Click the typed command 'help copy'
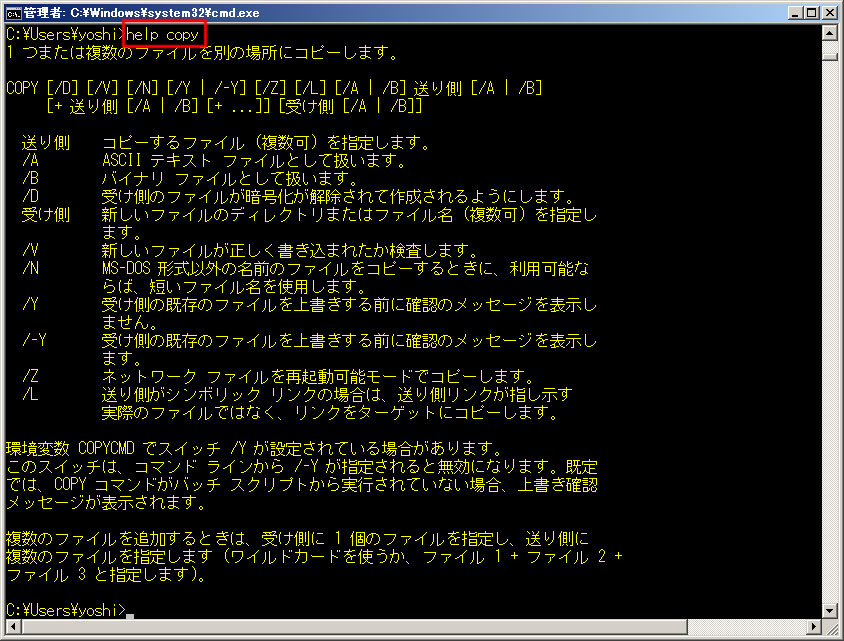The width and height of the screenshot is (844, 641). 163,35
